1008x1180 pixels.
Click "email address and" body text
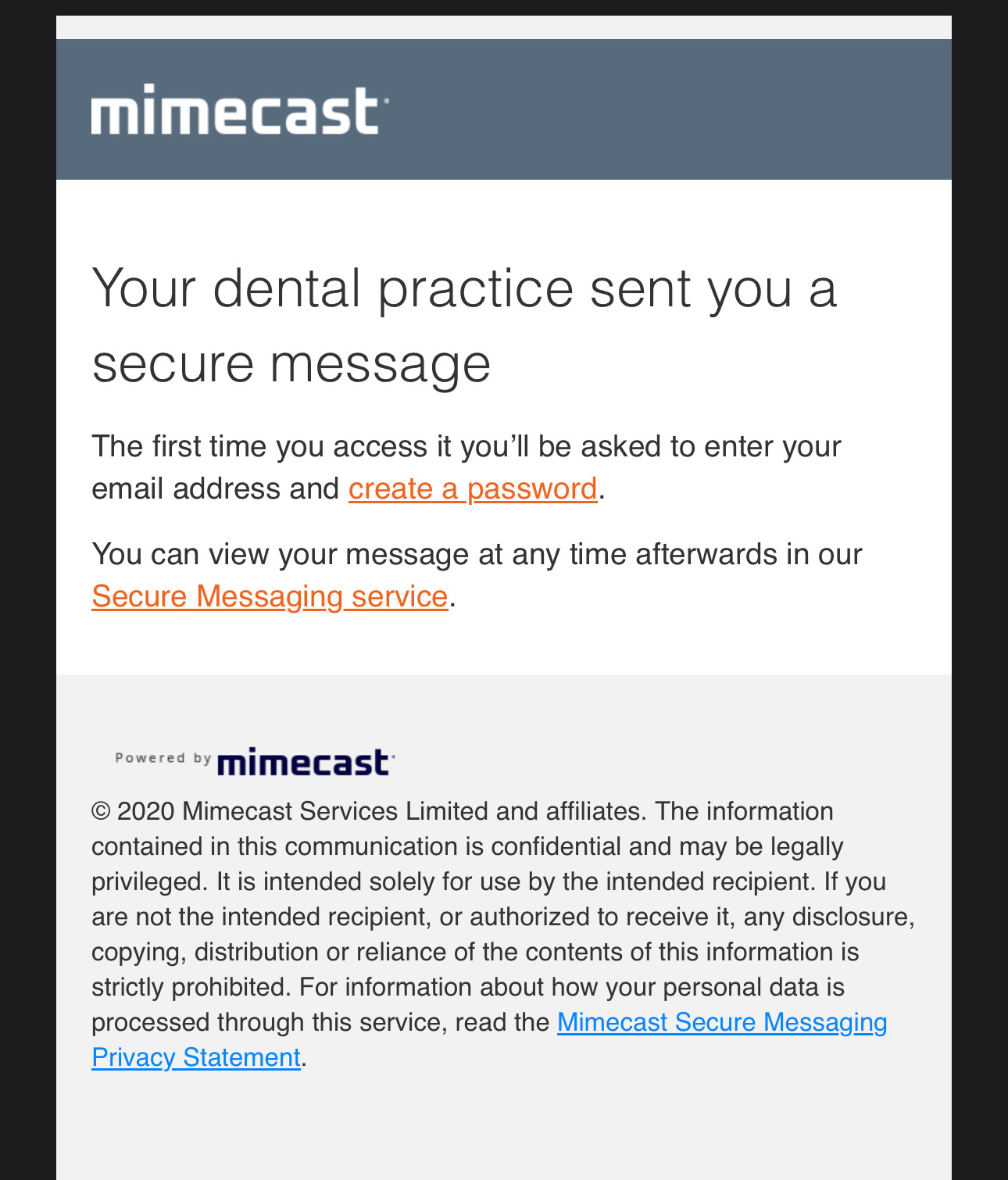(215, 488)
